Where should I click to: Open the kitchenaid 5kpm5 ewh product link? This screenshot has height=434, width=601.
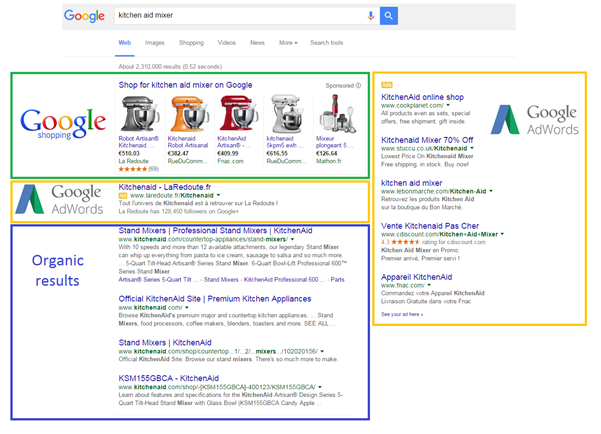[x=284, y=142]
